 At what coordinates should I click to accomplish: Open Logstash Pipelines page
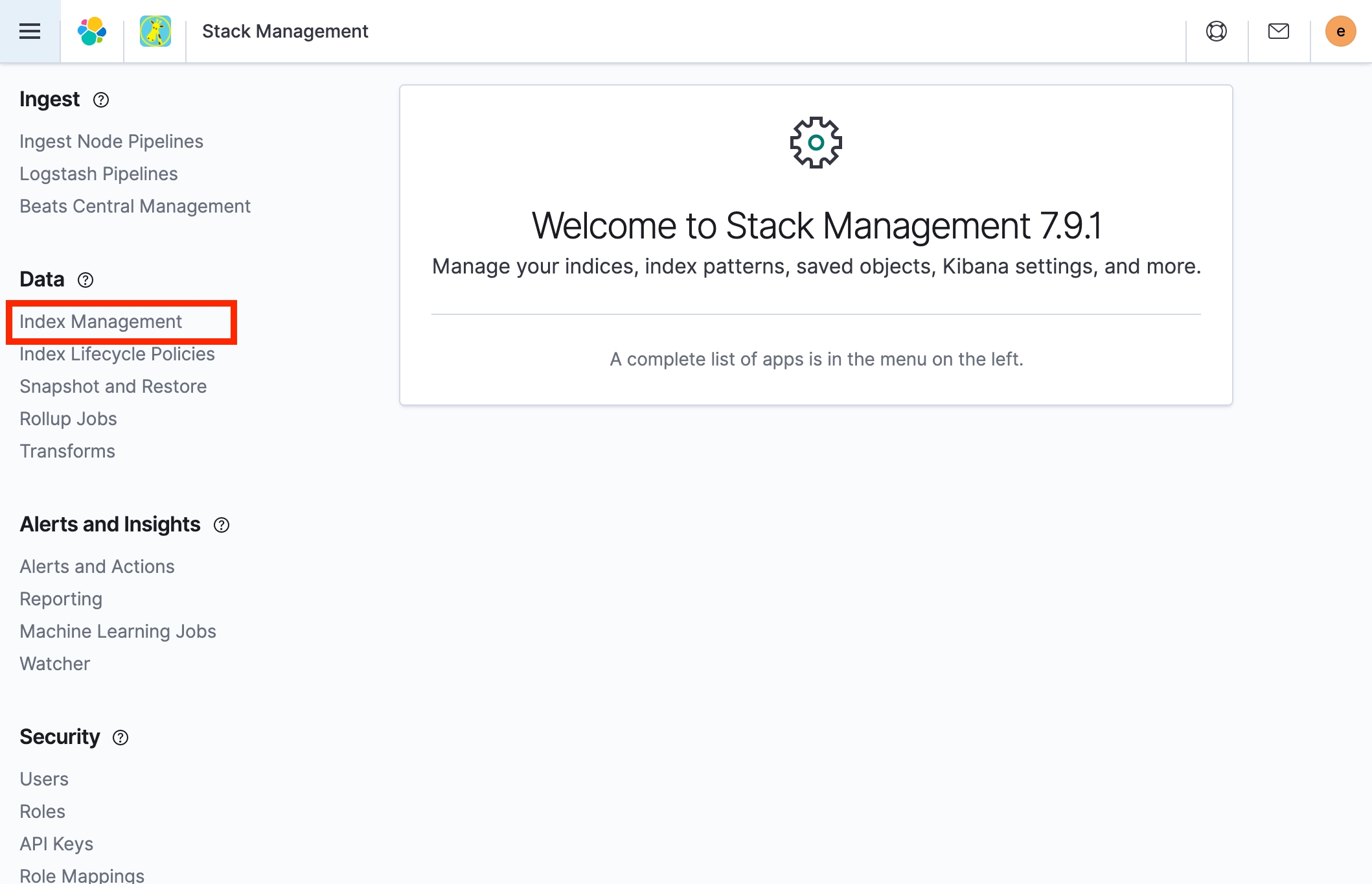click(x=98, y=174)
